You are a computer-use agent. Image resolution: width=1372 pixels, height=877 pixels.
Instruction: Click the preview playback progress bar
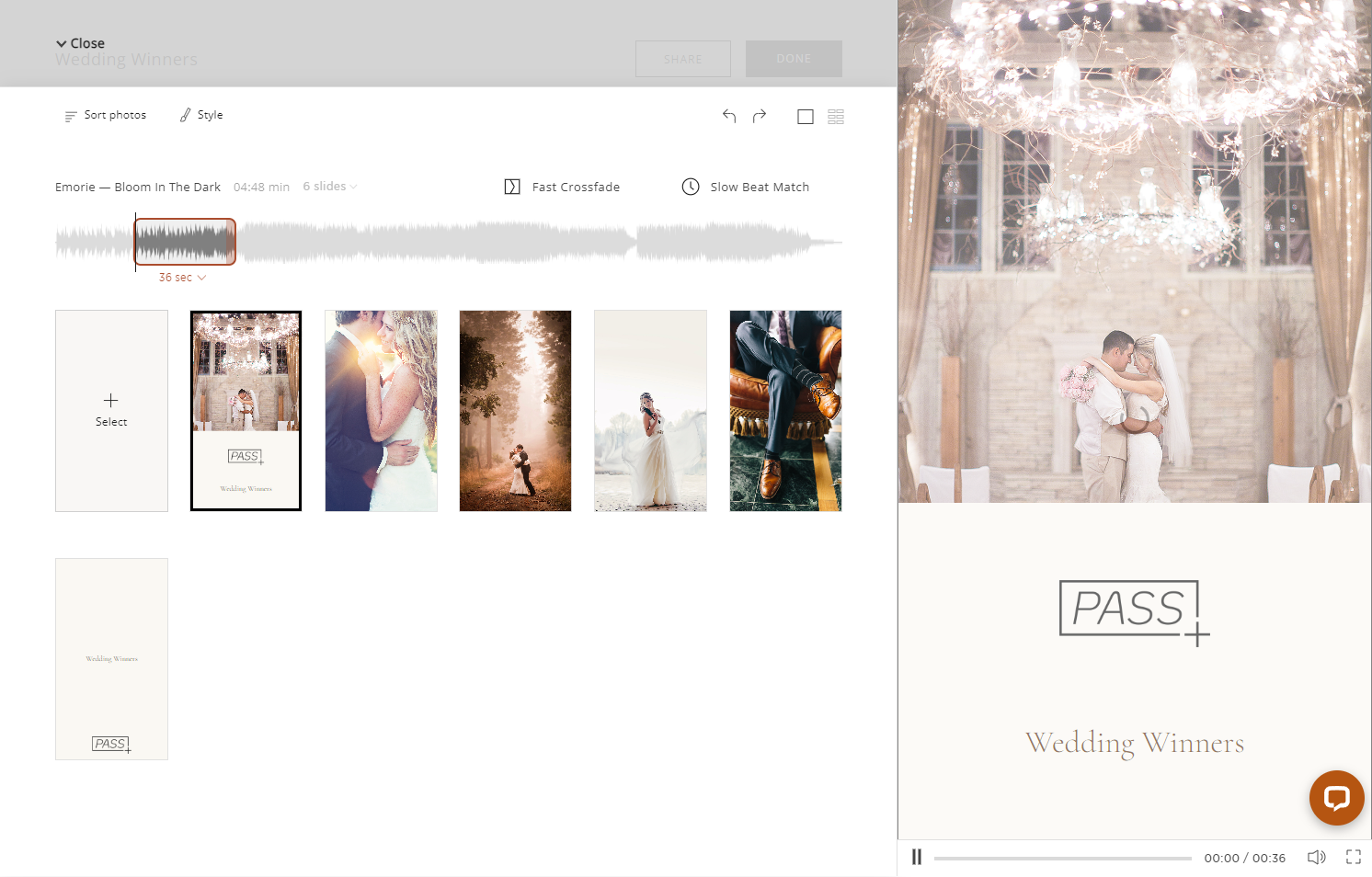tap(1062, 859)
